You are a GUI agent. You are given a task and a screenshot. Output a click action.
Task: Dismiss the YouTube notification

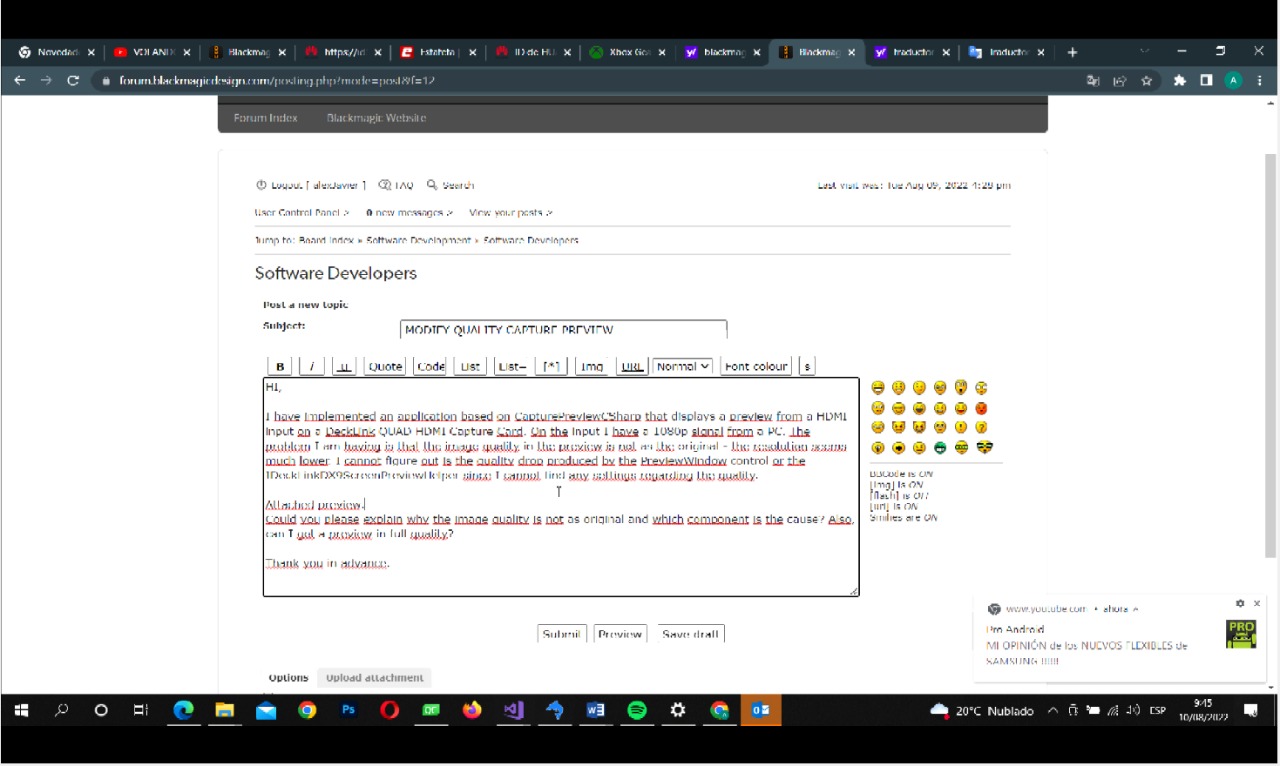[x=1257, y=604]
